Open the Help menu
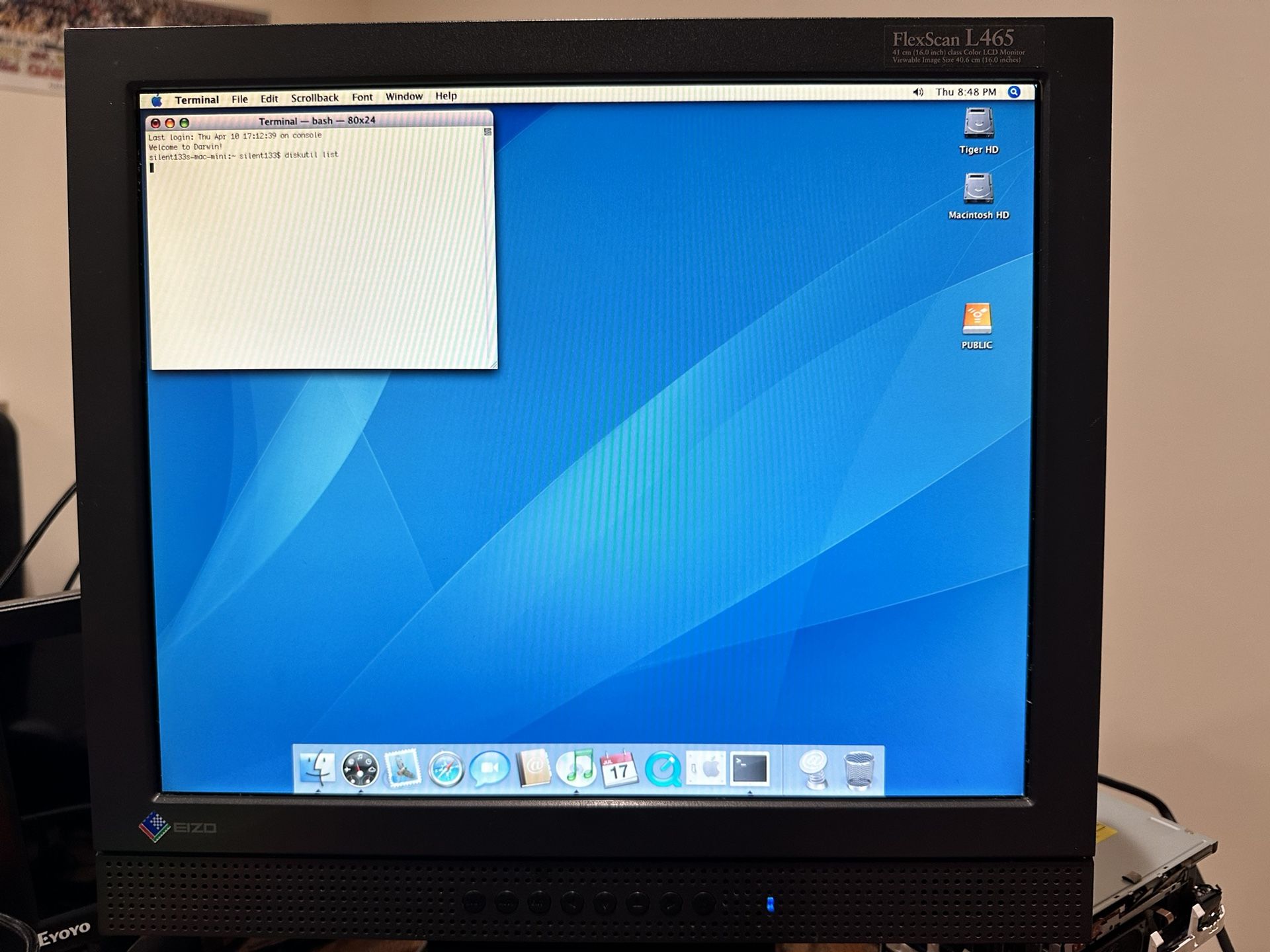This screenshot has width=1270, height=952. click(446, 96)
